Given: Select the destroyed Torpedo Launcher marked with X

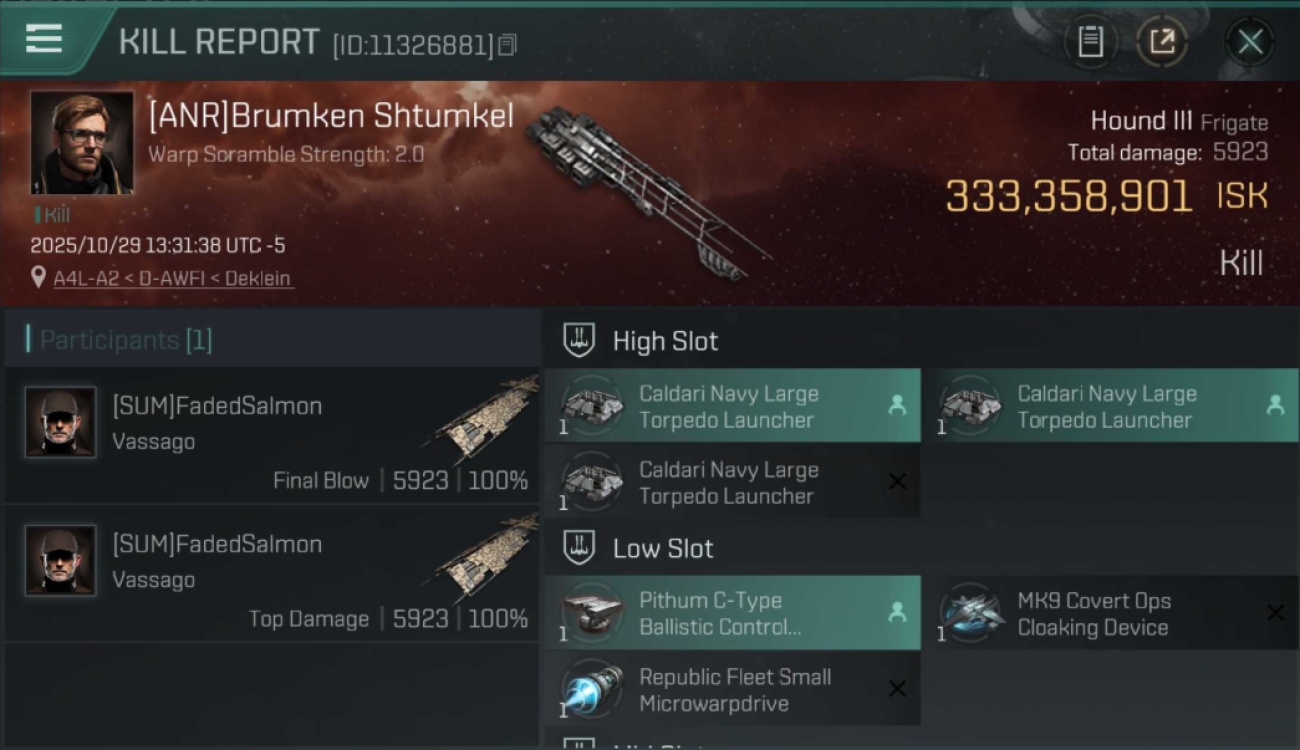Looking at the screenshot, I should [733, 482].
